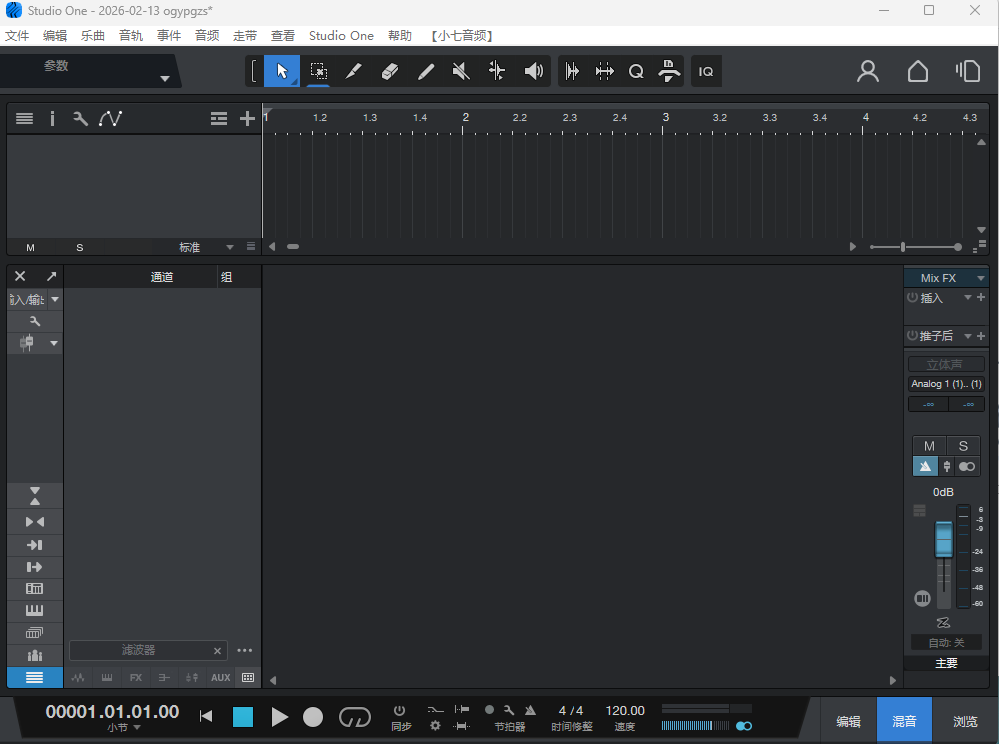Click the IQ pad icon in the toolbar
Viewport: 999px width, 744px height.
coord(705,70)
